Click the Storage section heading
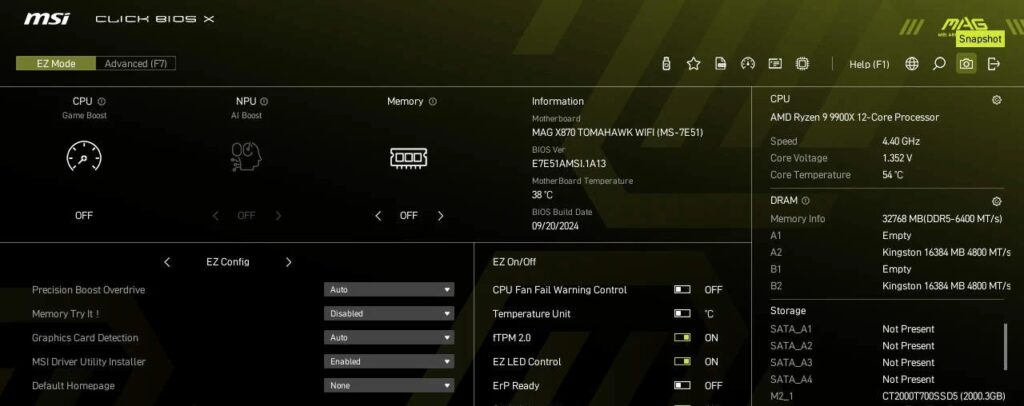Viewport: 1024px width, 406px height. coord(788,311)
